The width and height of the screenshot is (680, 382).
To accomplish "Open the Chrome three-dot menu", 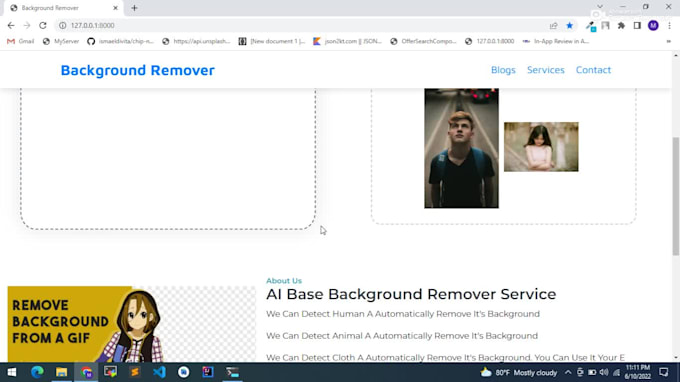I will click(x=669, y=26).
